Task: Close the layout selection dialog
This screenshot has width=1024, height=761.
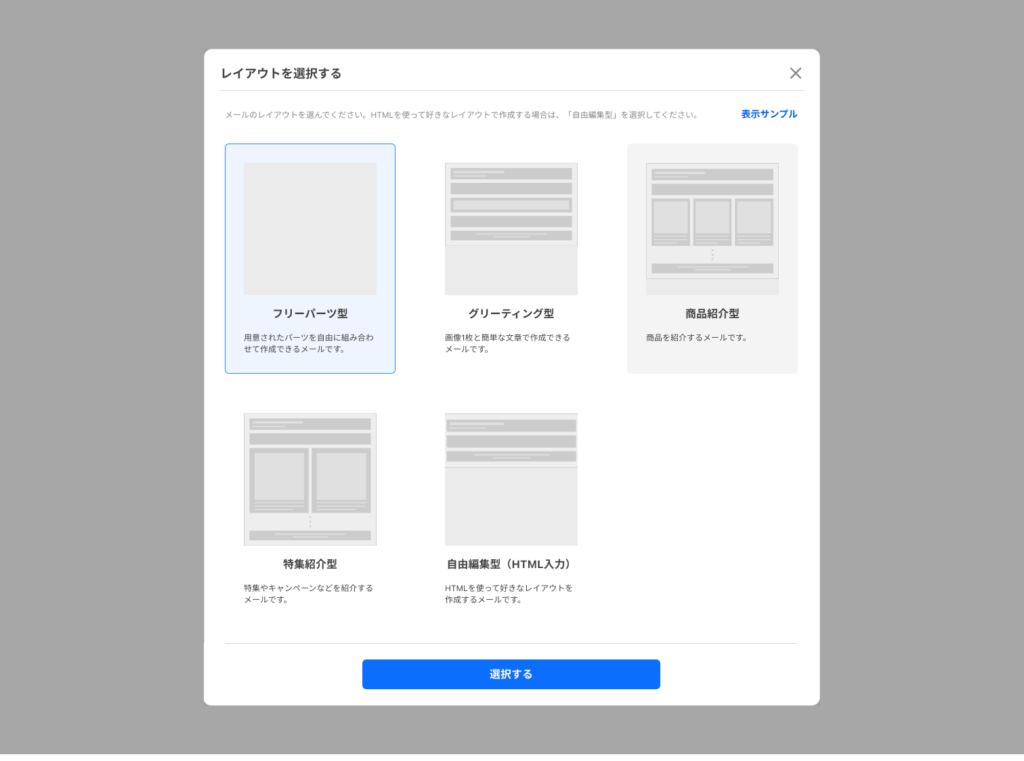Action: [x=795, y=73]
